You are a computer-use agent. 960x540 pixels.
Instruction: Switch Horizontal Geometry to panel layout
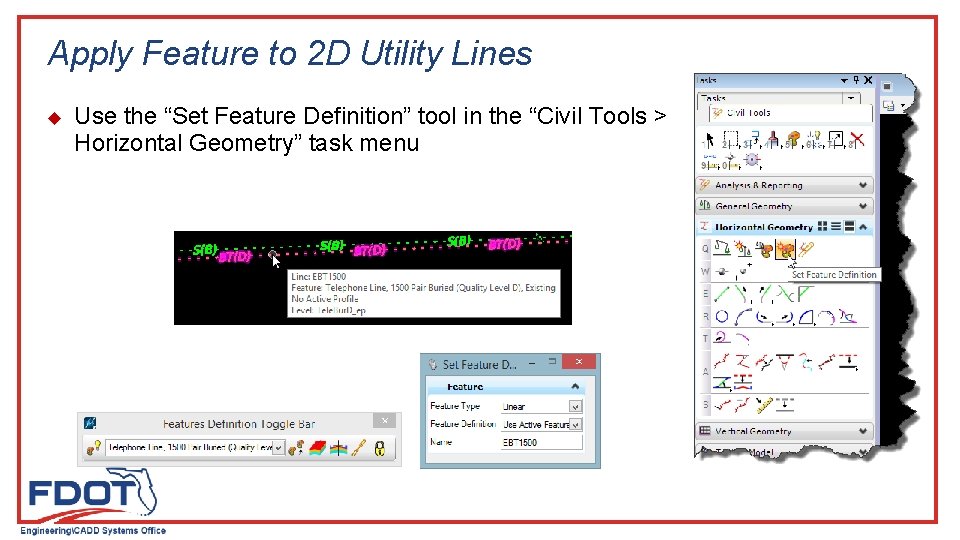849,227
